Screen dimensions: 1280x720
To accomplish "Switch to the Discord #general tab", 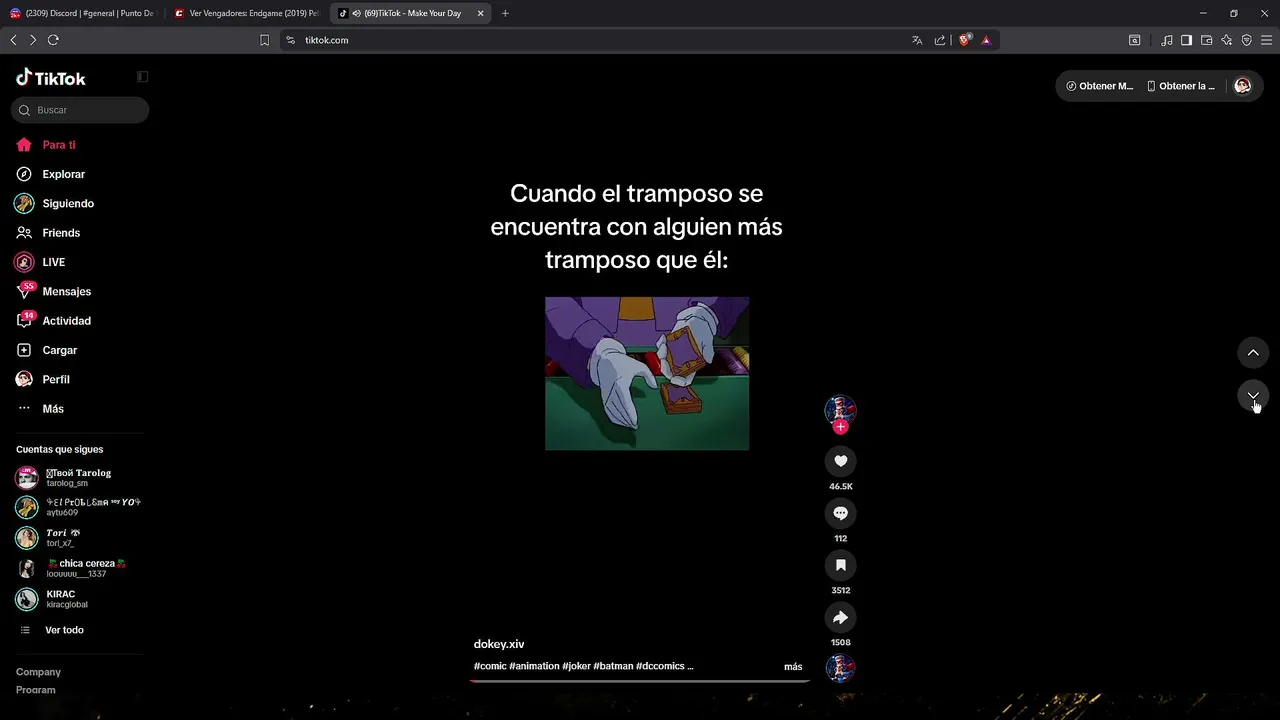I will pos(83,13).
